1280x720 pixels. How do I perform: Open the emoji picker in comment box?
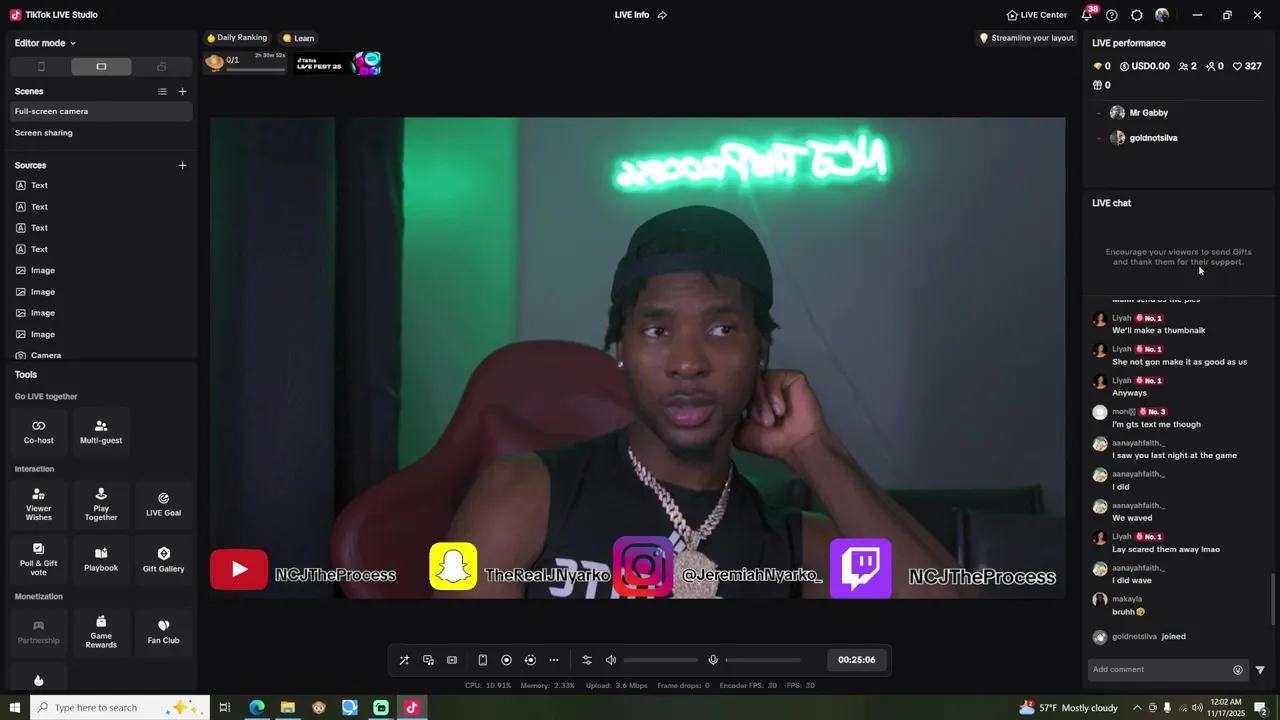tap(1238, 670)
